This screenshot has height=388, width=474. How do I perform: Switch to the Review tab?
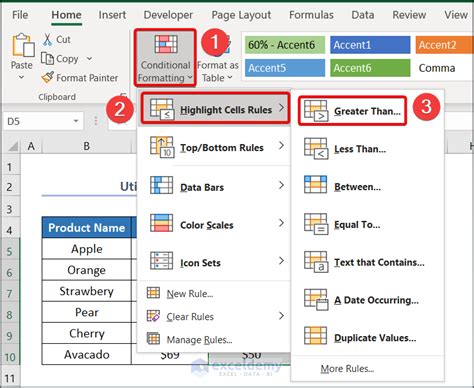[x=409, y=15]
